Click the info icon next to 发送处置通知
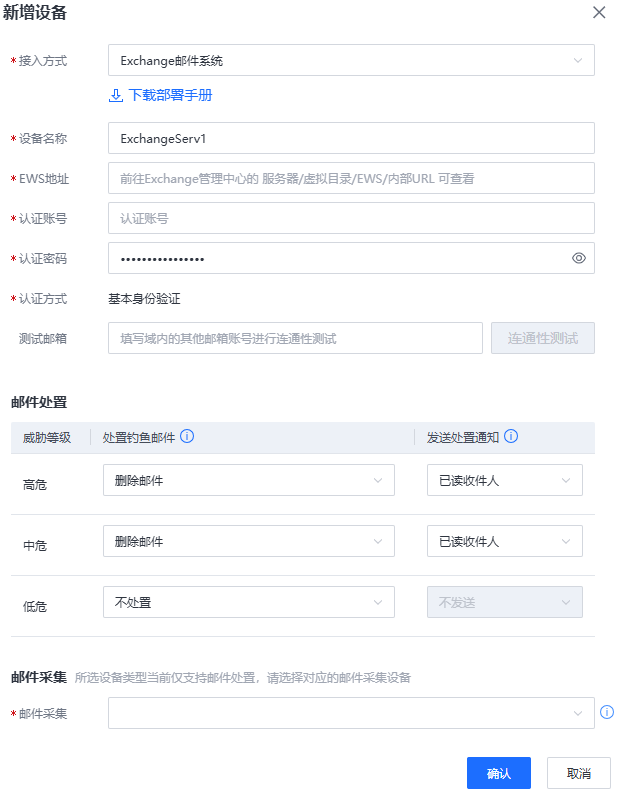 [511, 436]
